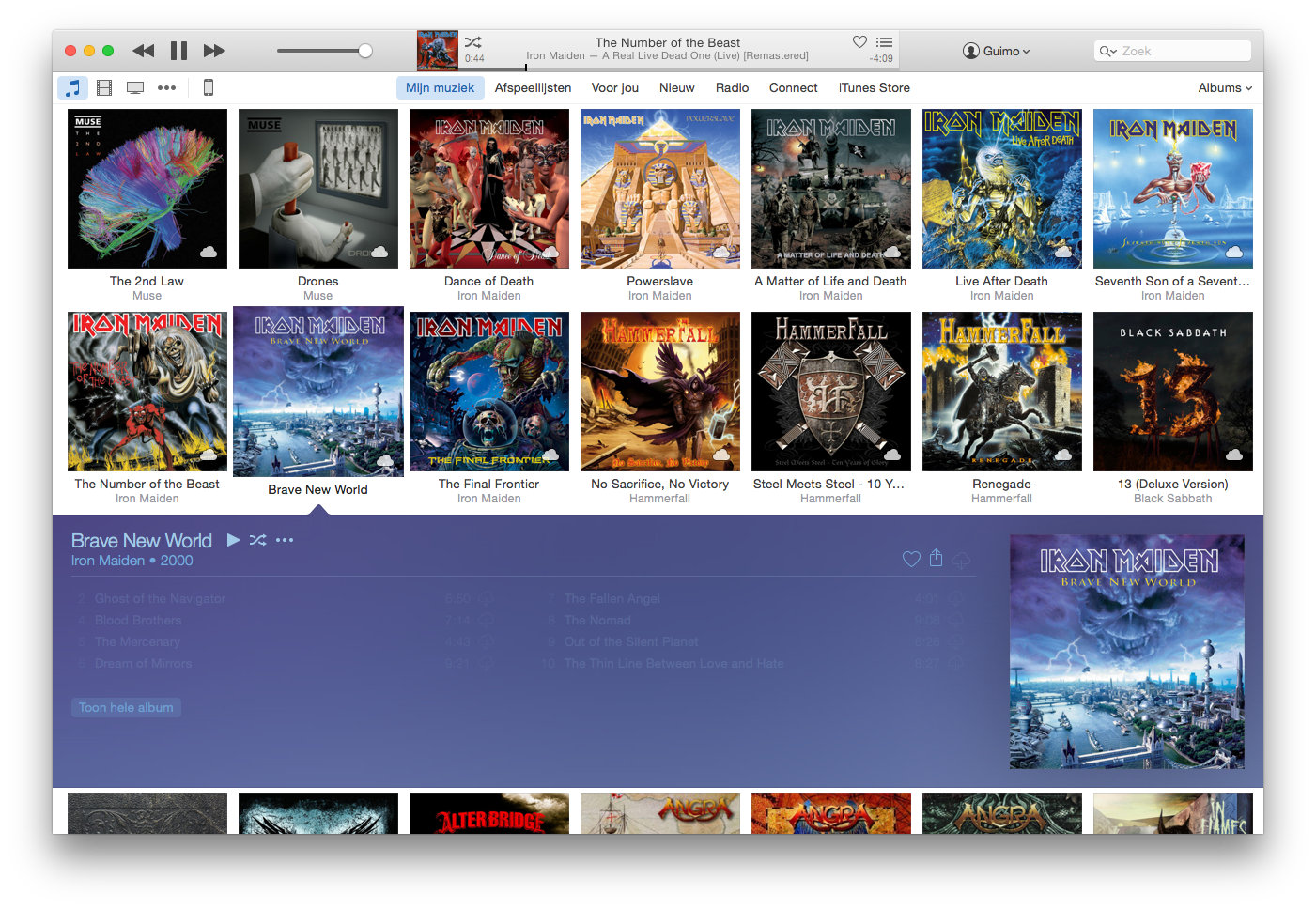Open more media types ellipsis
The height and width of the screenshot is (909, 1316).
click(166, 87)
